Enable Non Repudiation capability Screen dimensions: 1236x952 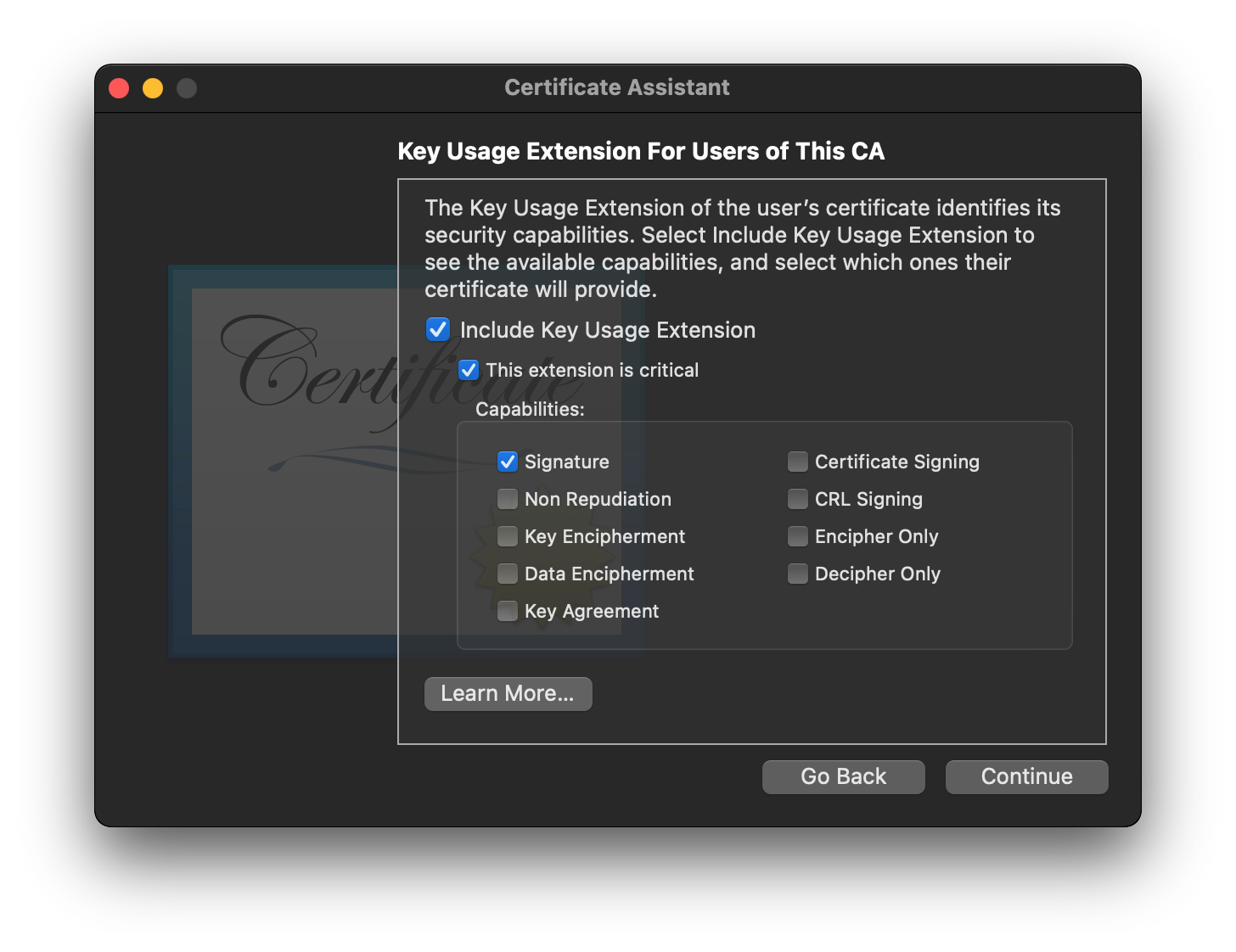(x=508, y=499)
